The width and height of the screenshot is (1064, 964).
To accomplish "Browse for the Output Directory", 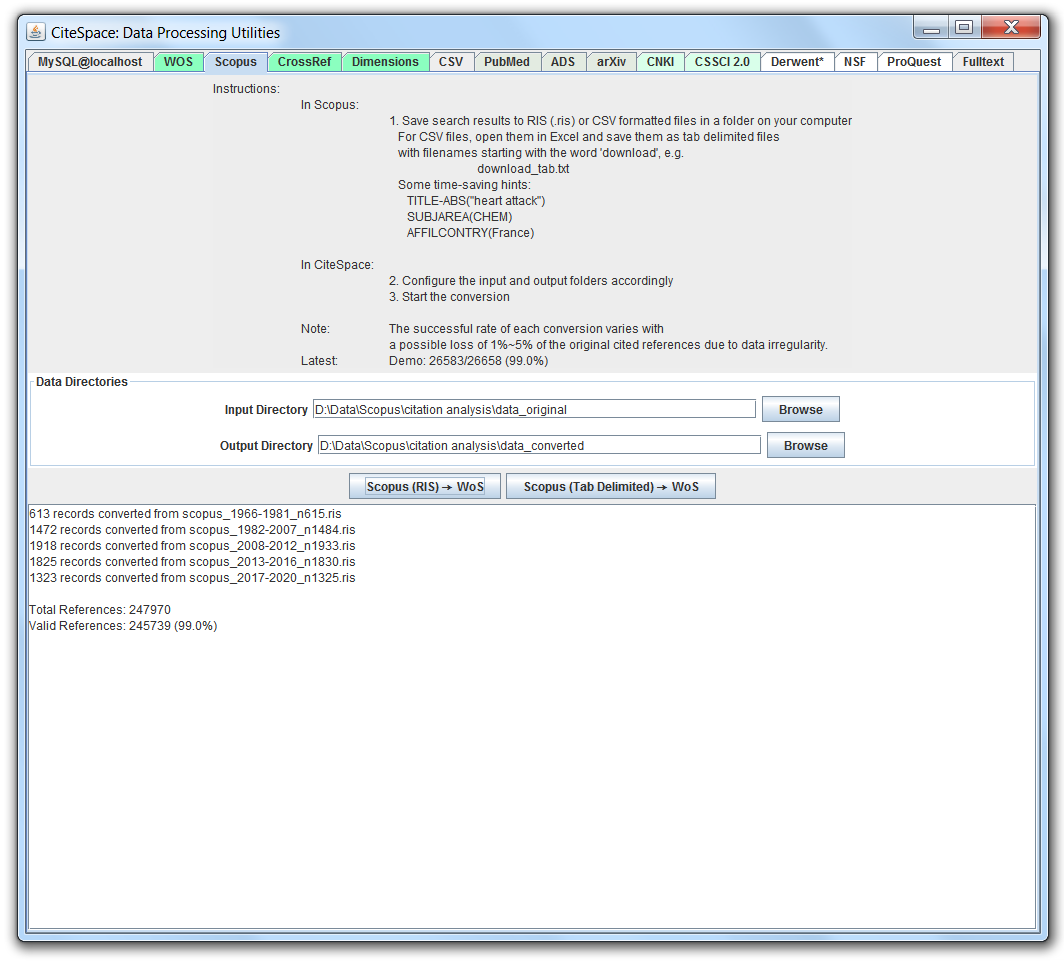I will click(805, 445).
